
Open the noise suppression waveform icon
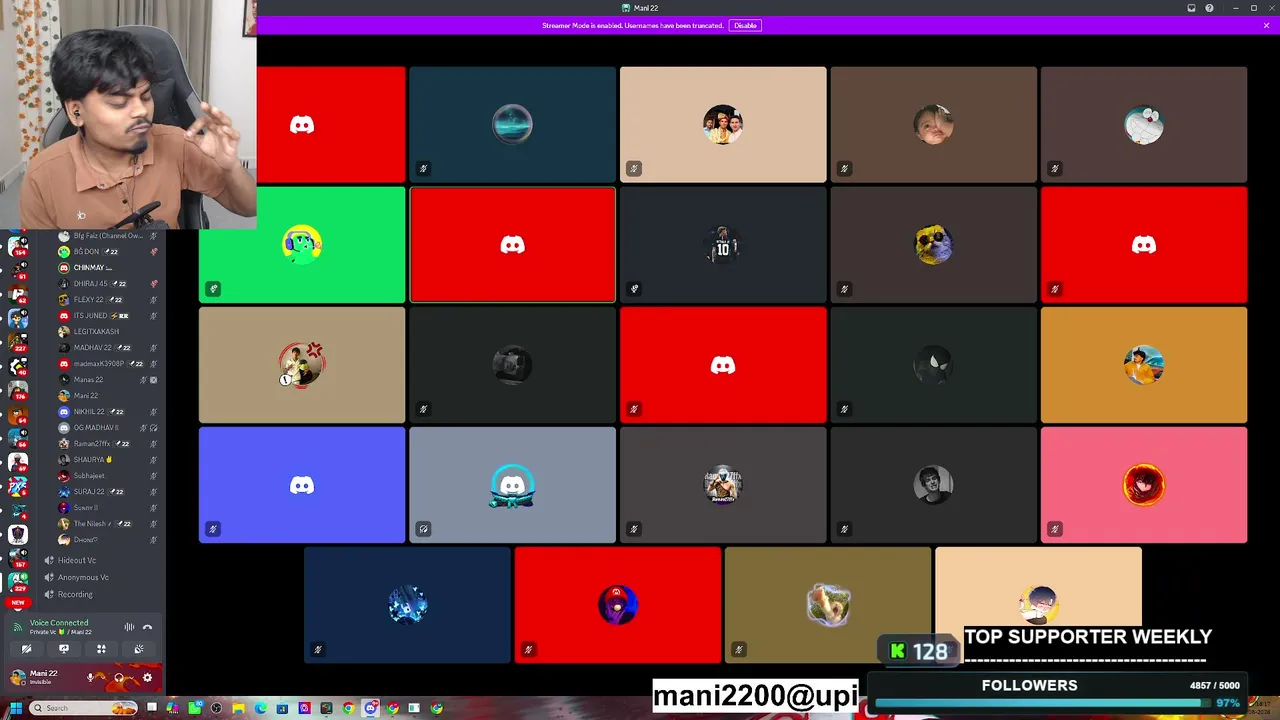click(x=129, y=627)
